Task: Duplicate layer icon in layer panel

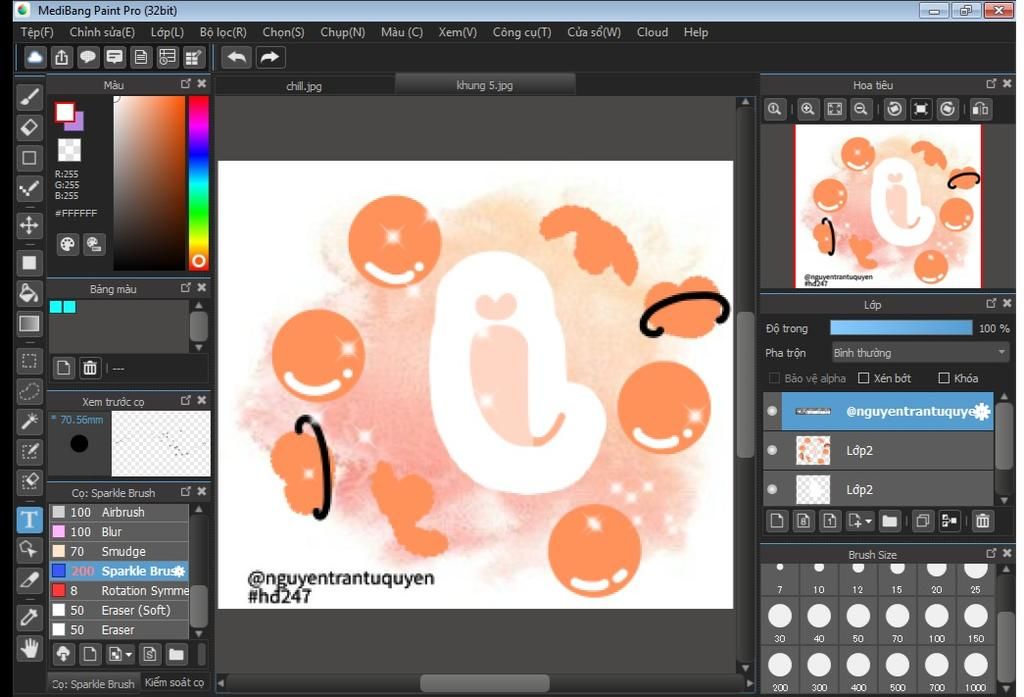Action: click(x=922, y=521)
